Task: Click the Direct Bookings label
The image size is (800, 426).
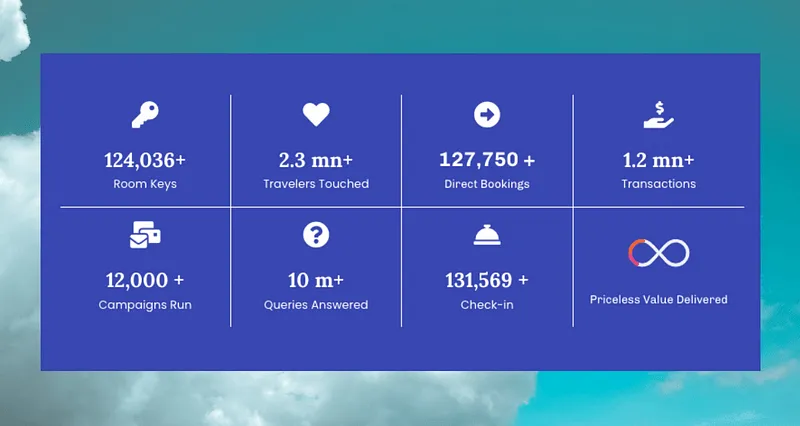Action: coord(487,184)
